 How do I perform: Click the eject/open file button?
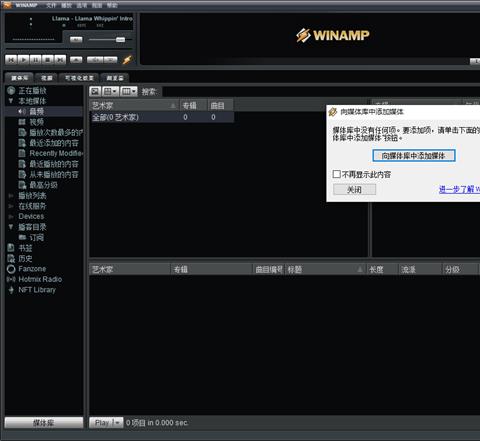(x=76, y=60)
